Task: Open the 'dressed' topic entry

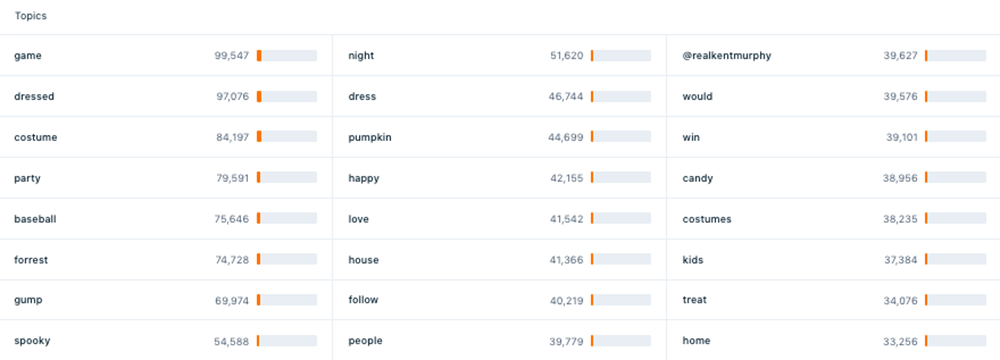Action: click(166, 96)
